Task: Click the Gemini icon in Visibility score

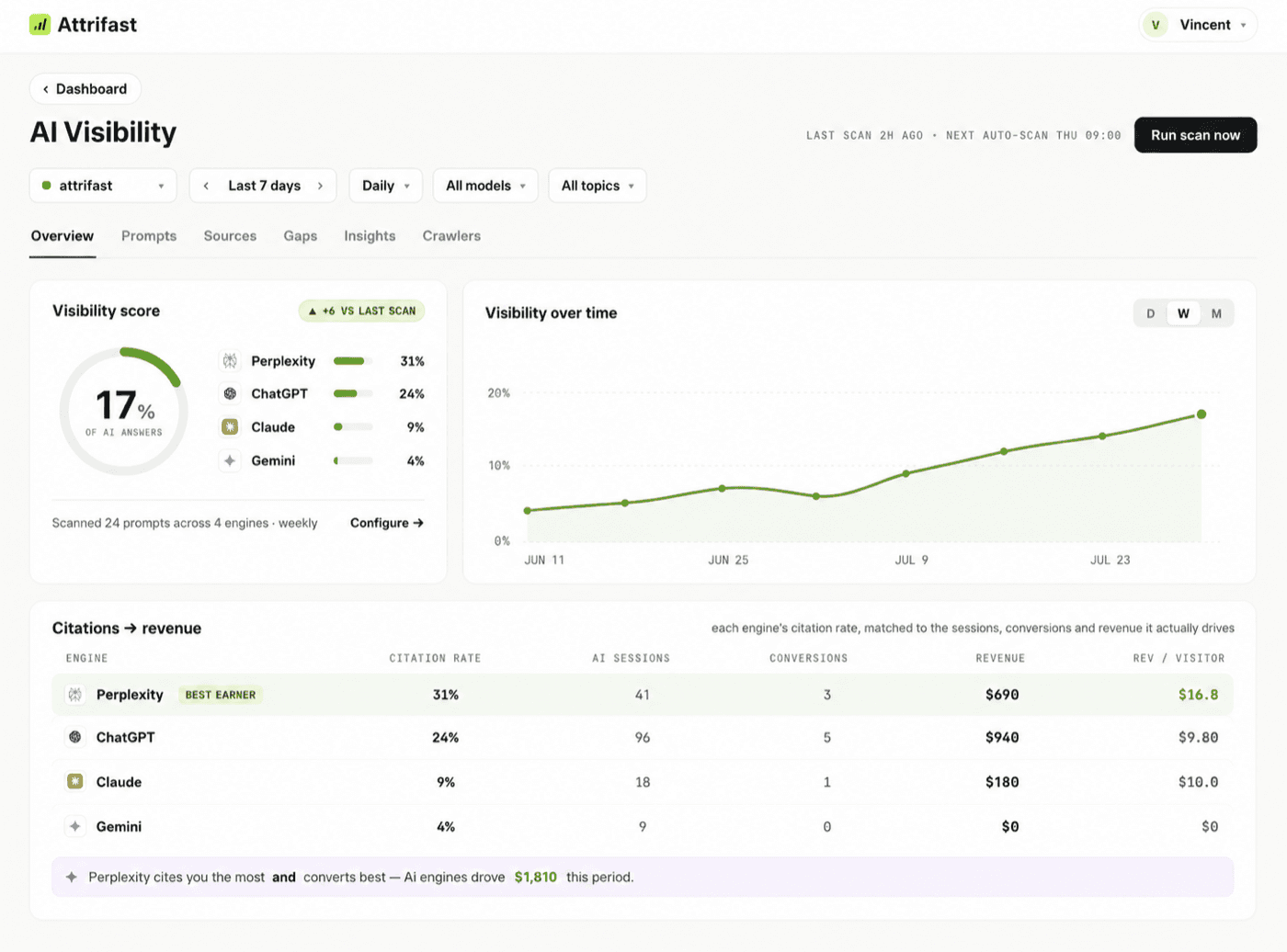Action: pyautogui.click(x=230, y=460)
